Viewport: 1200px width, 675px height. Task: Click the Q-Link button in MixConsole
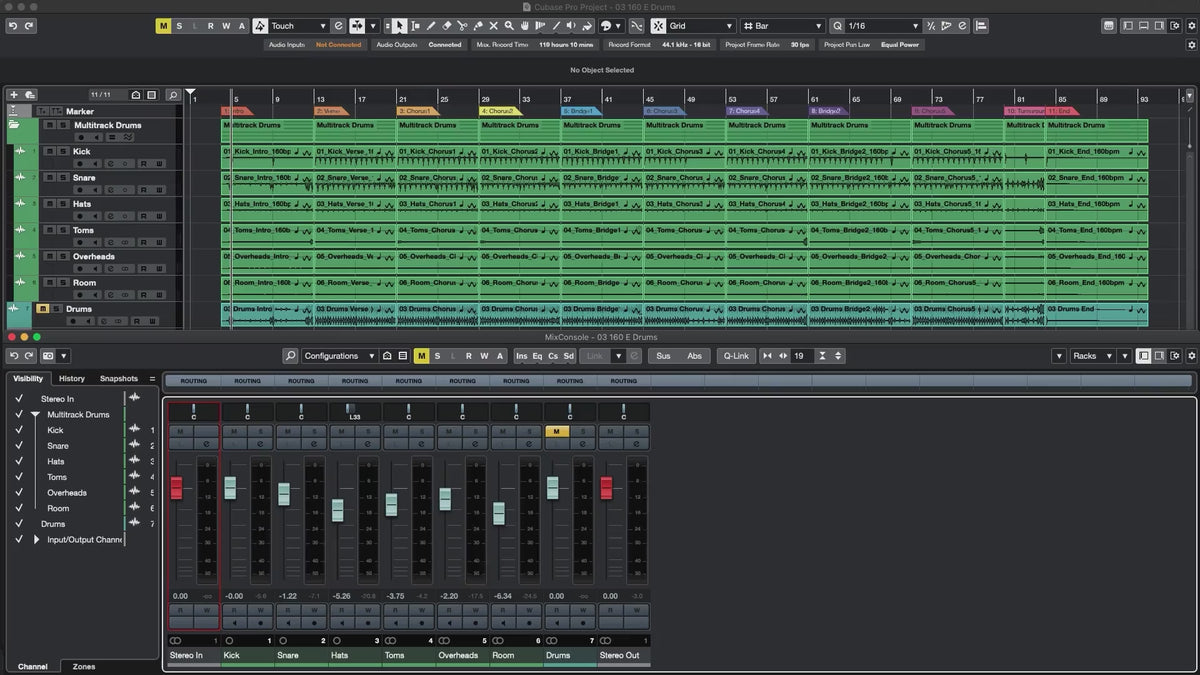(735, 356)
